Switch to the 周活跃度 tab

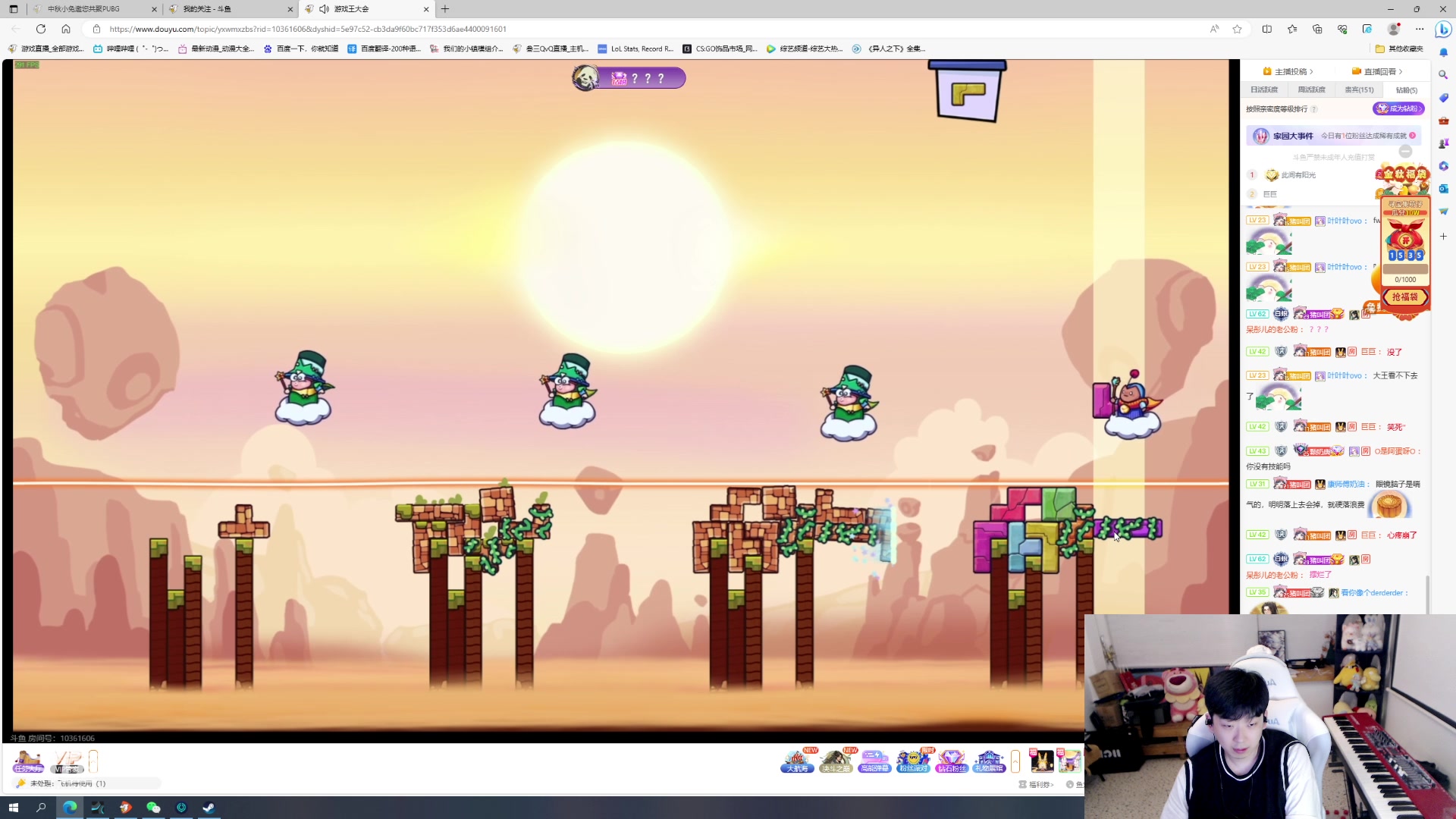click(x=1311, y=89)
